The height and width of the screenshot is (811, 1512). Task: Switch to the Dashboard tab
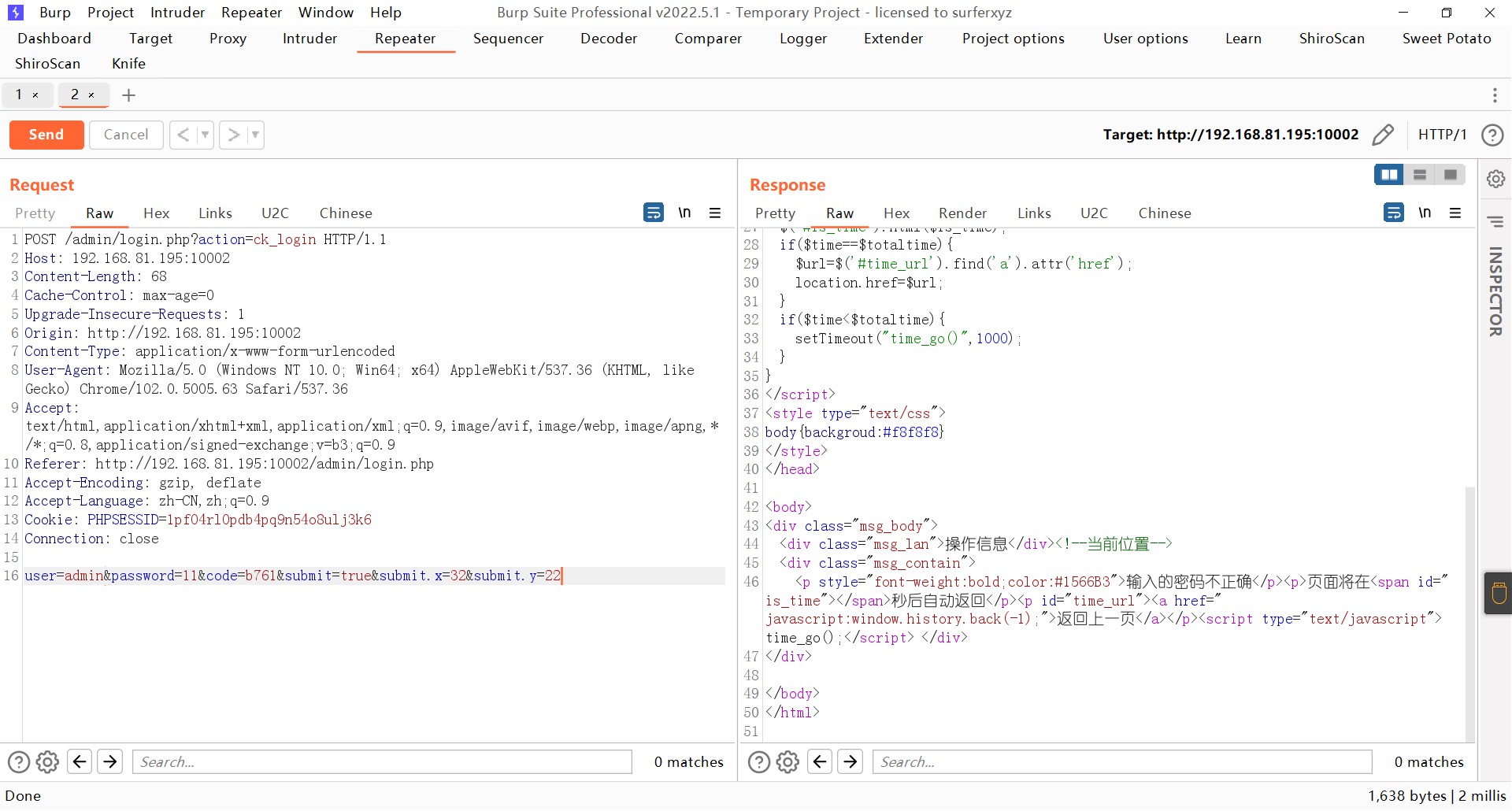coord(54,39)
